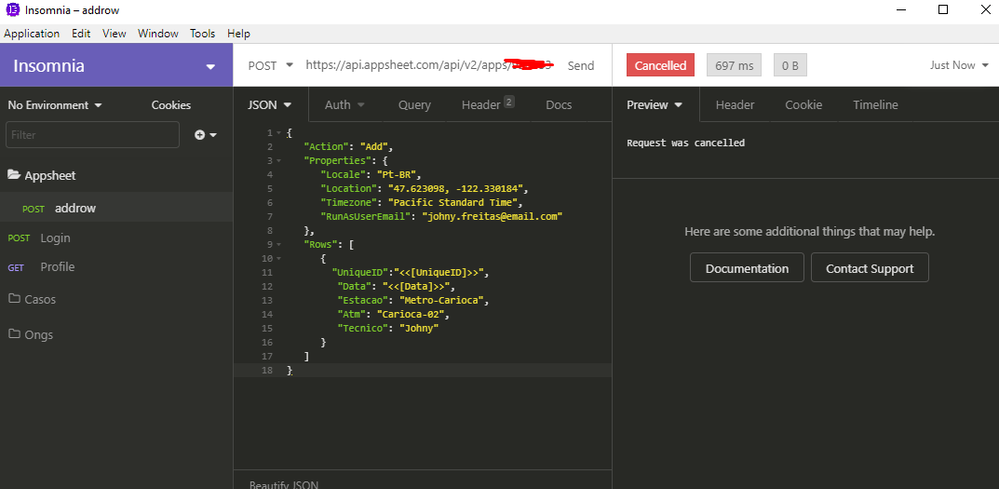Open the Just Now history dropdown

pos(959,65)
